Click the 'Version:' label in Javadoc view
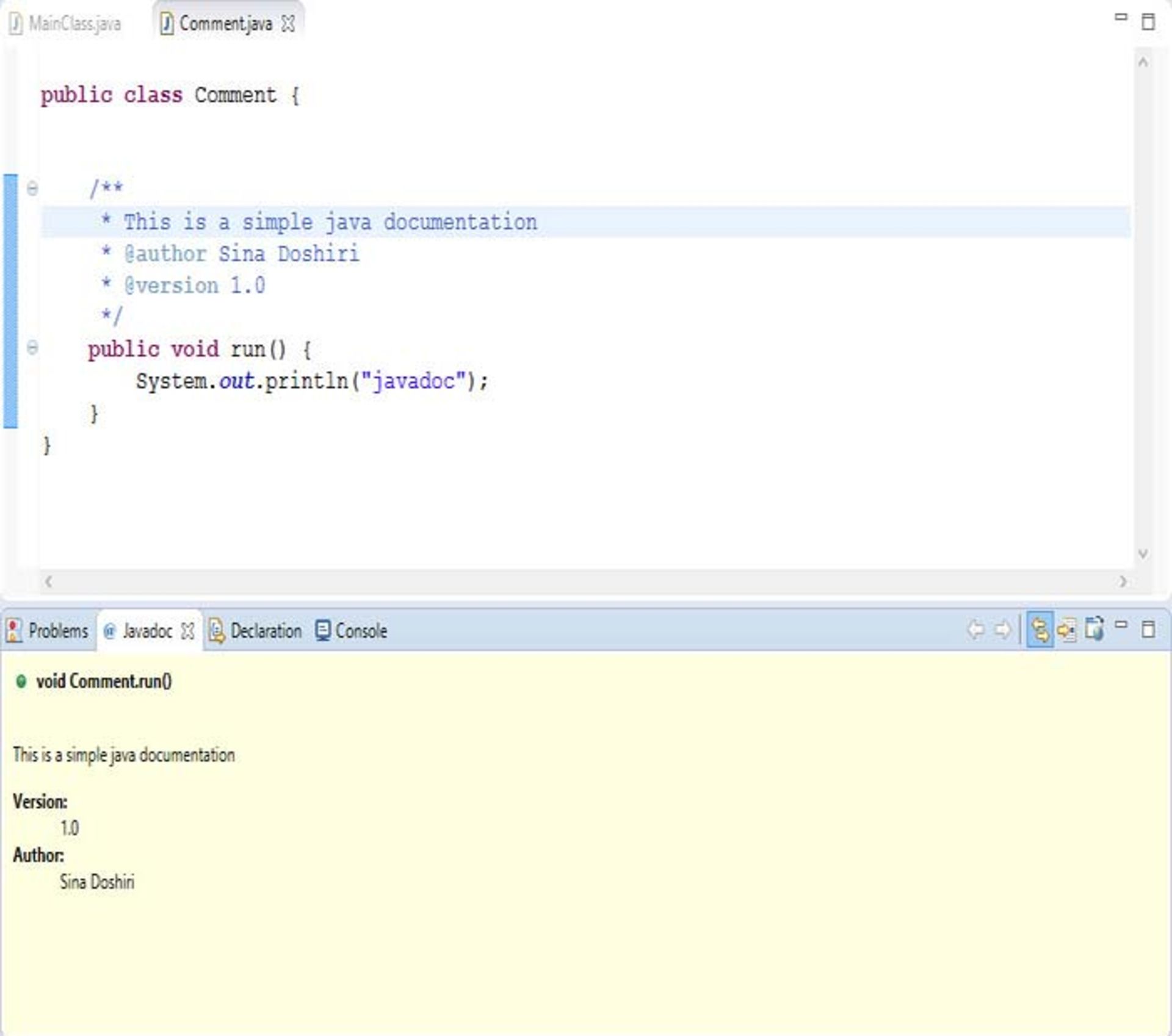Viewport: 1172px width, 1036px height. 40,802
